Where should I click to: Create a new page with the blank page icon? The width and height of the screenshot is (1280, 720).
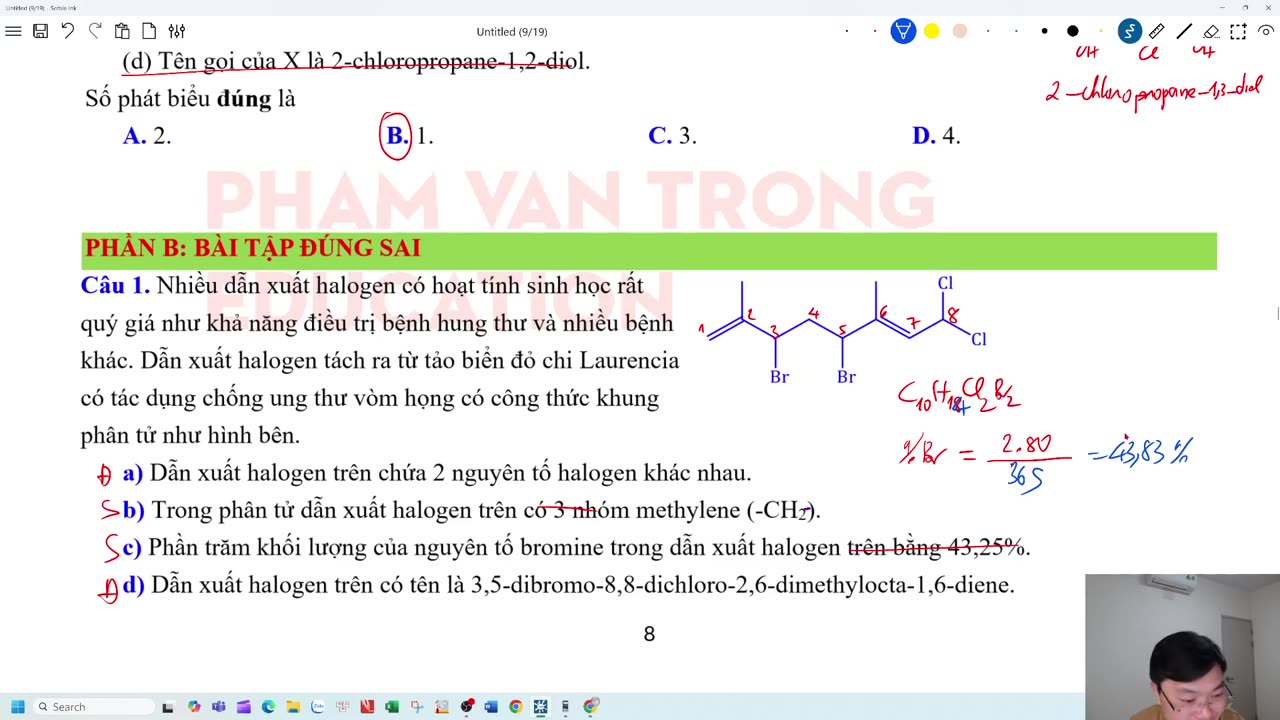(x=149, y=31)
